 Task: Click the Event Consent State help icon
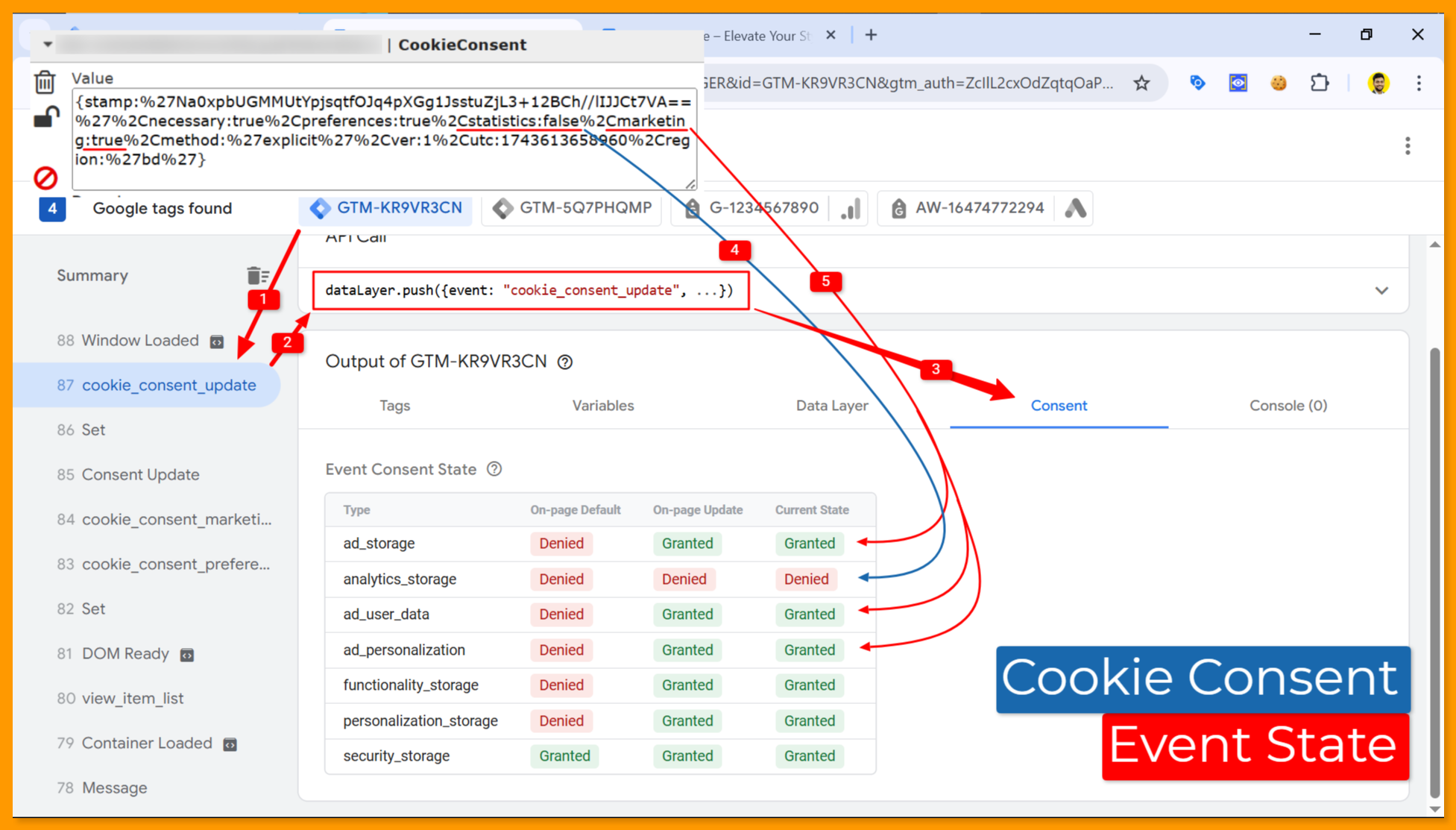(x=494, y=469)
